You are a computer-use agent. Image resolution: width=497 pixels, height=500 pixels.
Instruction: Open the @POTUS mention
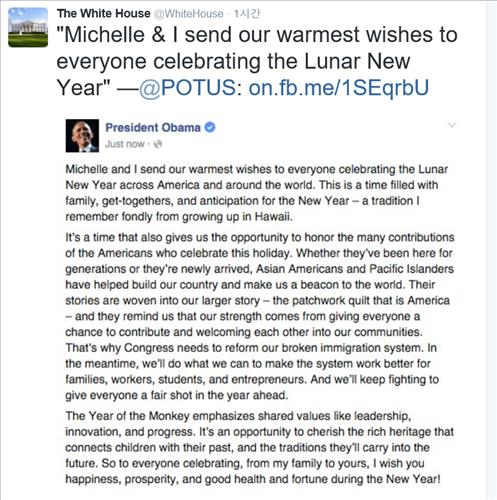click(190, 88)
